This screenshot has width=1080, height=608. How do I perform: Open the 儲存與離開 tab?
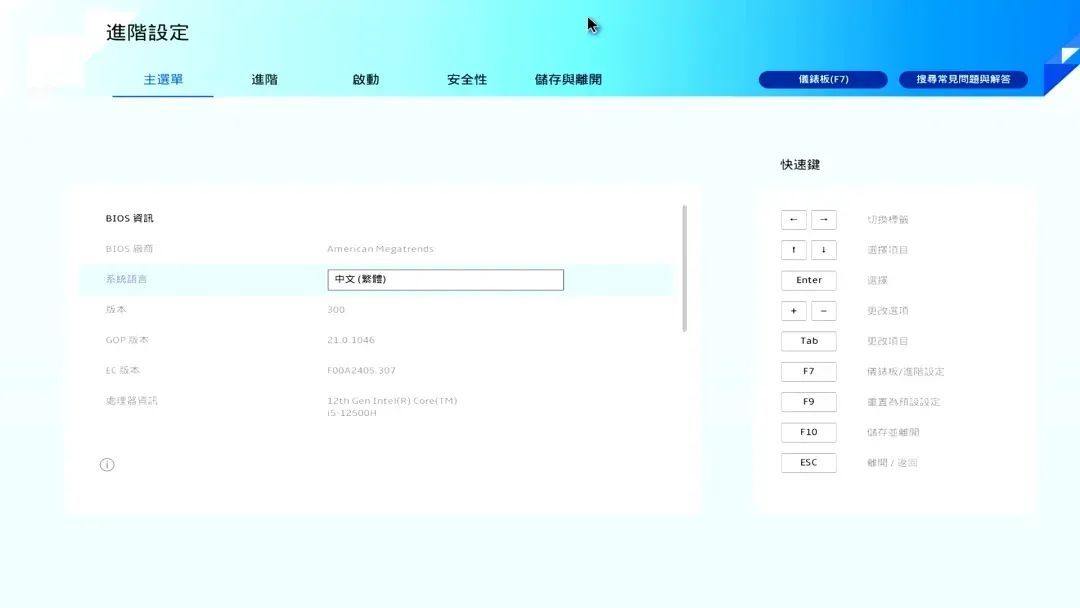[x=567, y=79]
